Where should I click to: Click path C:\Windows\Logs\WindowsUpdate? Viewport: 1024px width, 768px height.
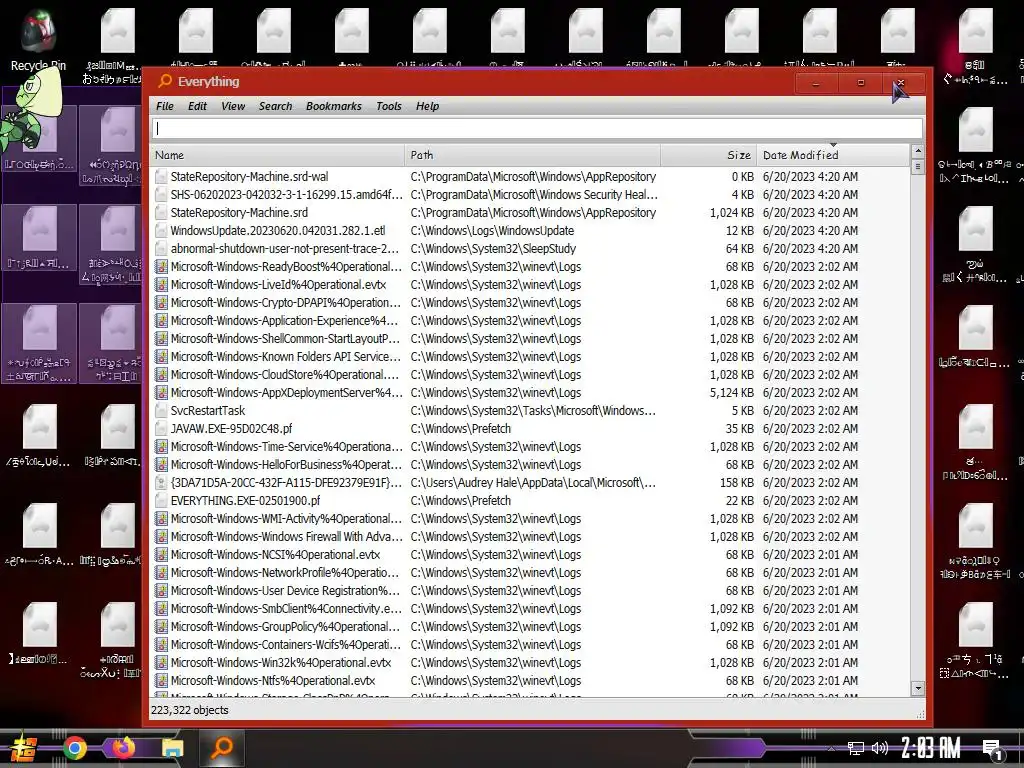tap(492, 231)
